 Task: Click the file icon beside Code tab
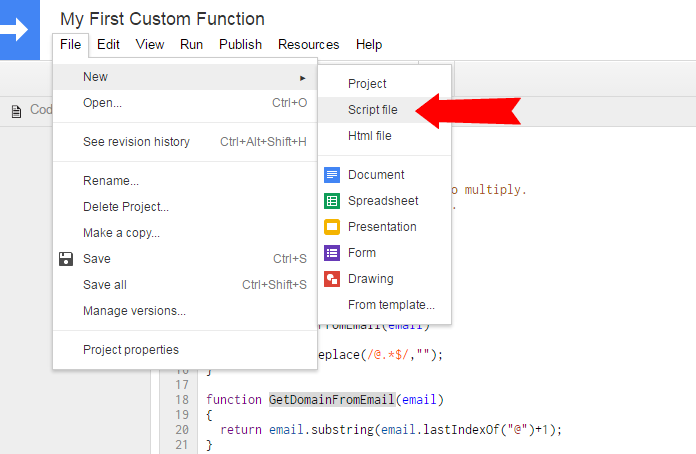tap(16, 111)
